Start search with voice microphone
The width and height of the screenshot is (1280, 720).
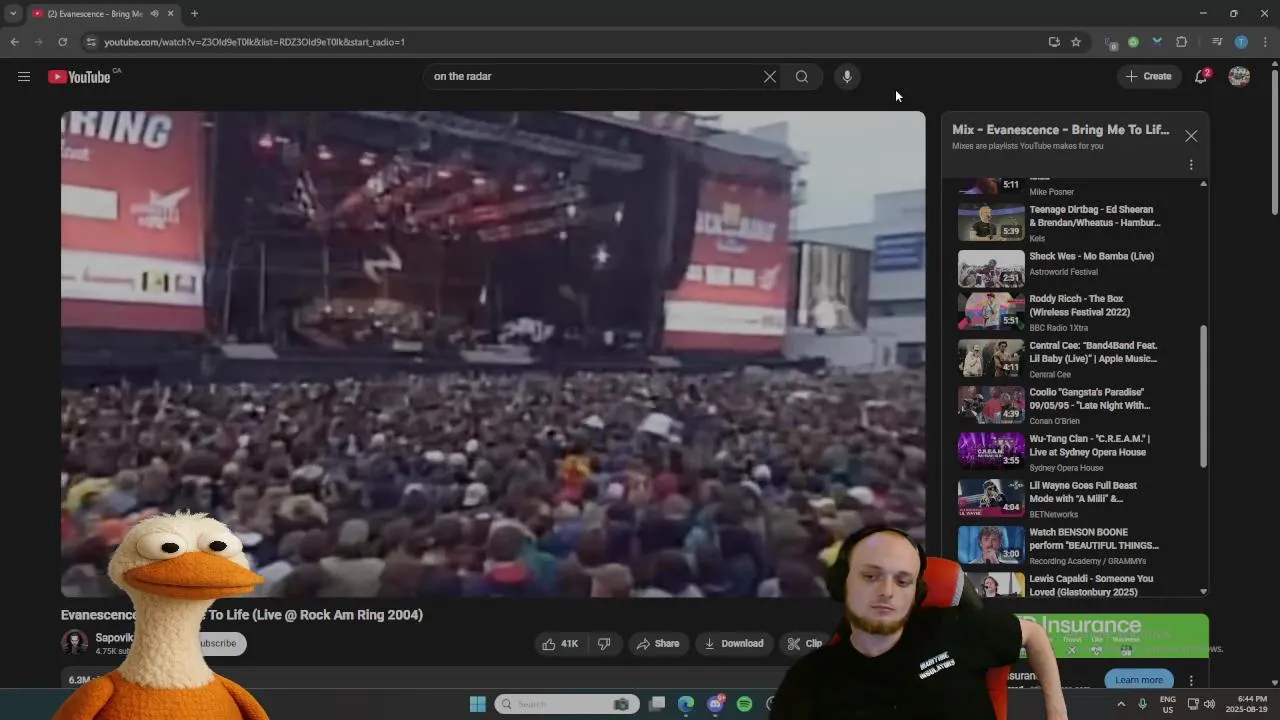coord(847,76)
